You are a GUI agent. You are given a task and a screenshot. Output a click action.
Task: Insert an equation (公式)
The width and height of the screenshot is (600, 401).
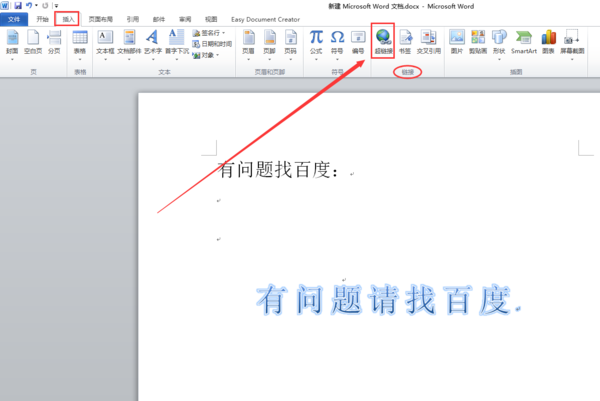coord(316,44)
